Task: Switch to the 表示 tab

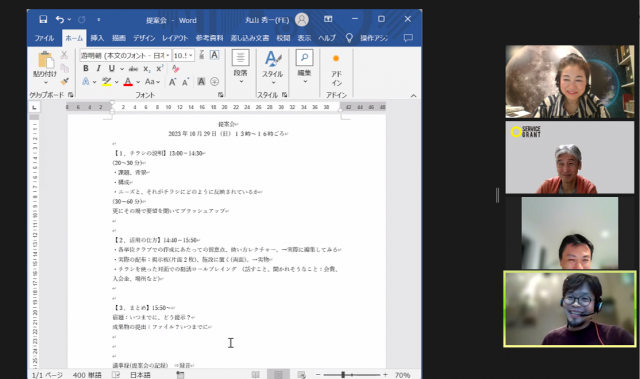Action: (x=304, y=38)
